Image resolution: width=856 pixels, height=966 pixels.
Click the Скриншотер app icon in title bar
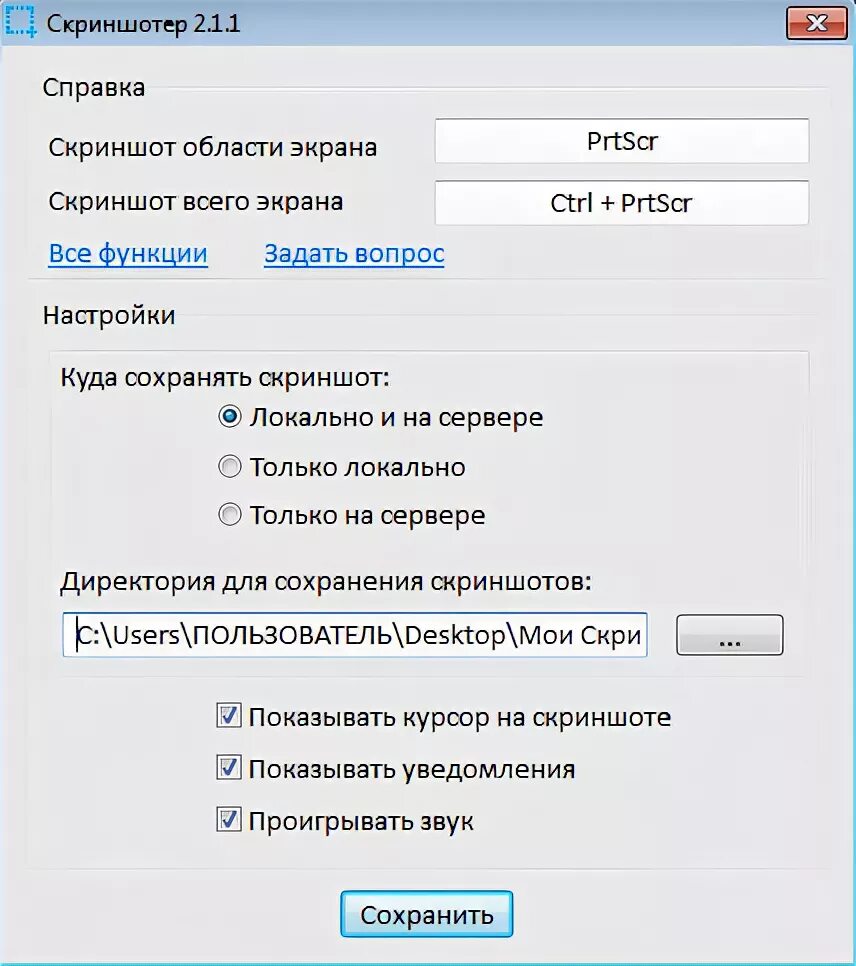click(21, 24)
